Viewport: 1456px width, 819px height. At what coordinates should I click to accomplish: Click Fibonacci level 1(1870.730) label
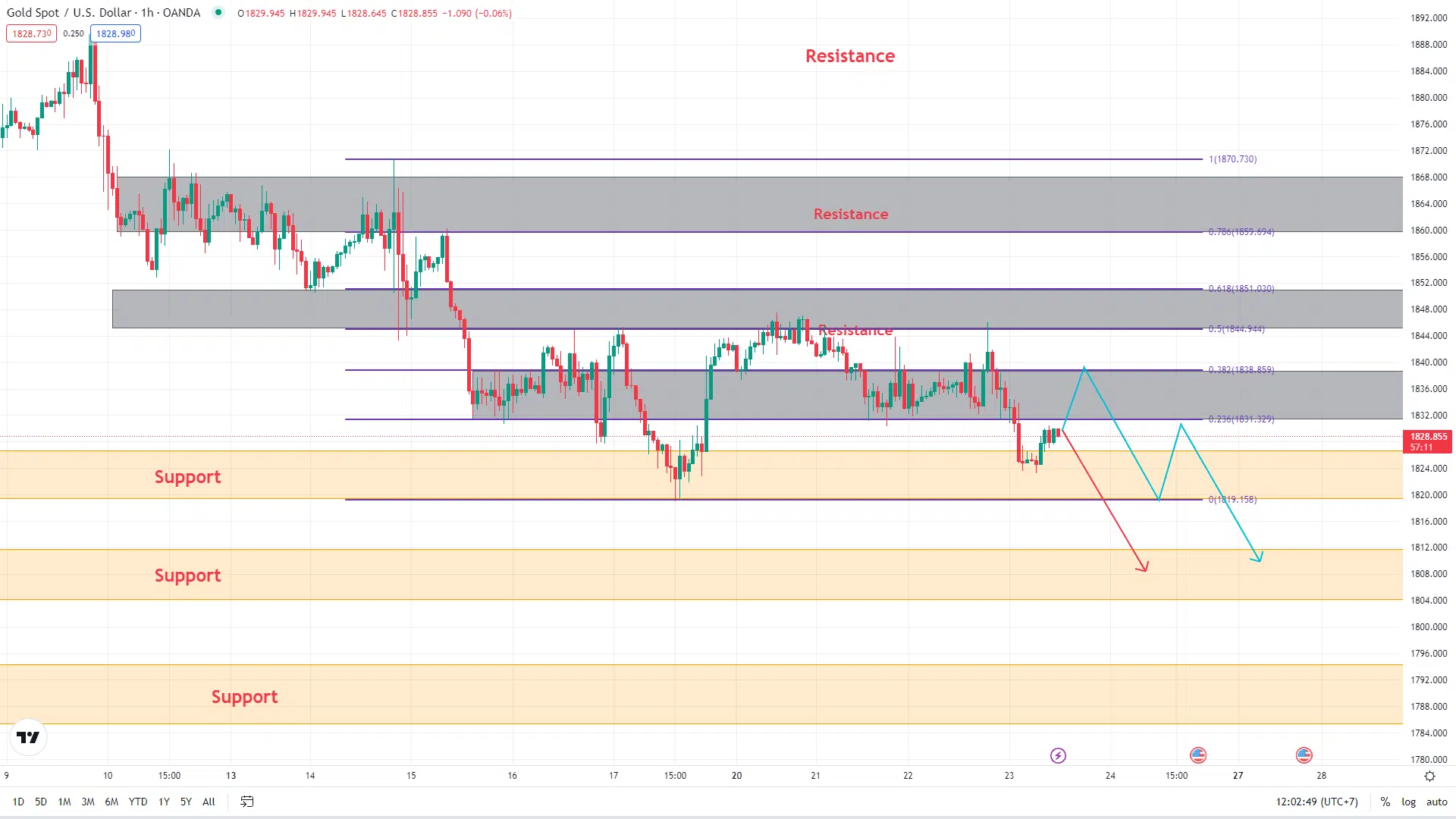[1232, 159]
